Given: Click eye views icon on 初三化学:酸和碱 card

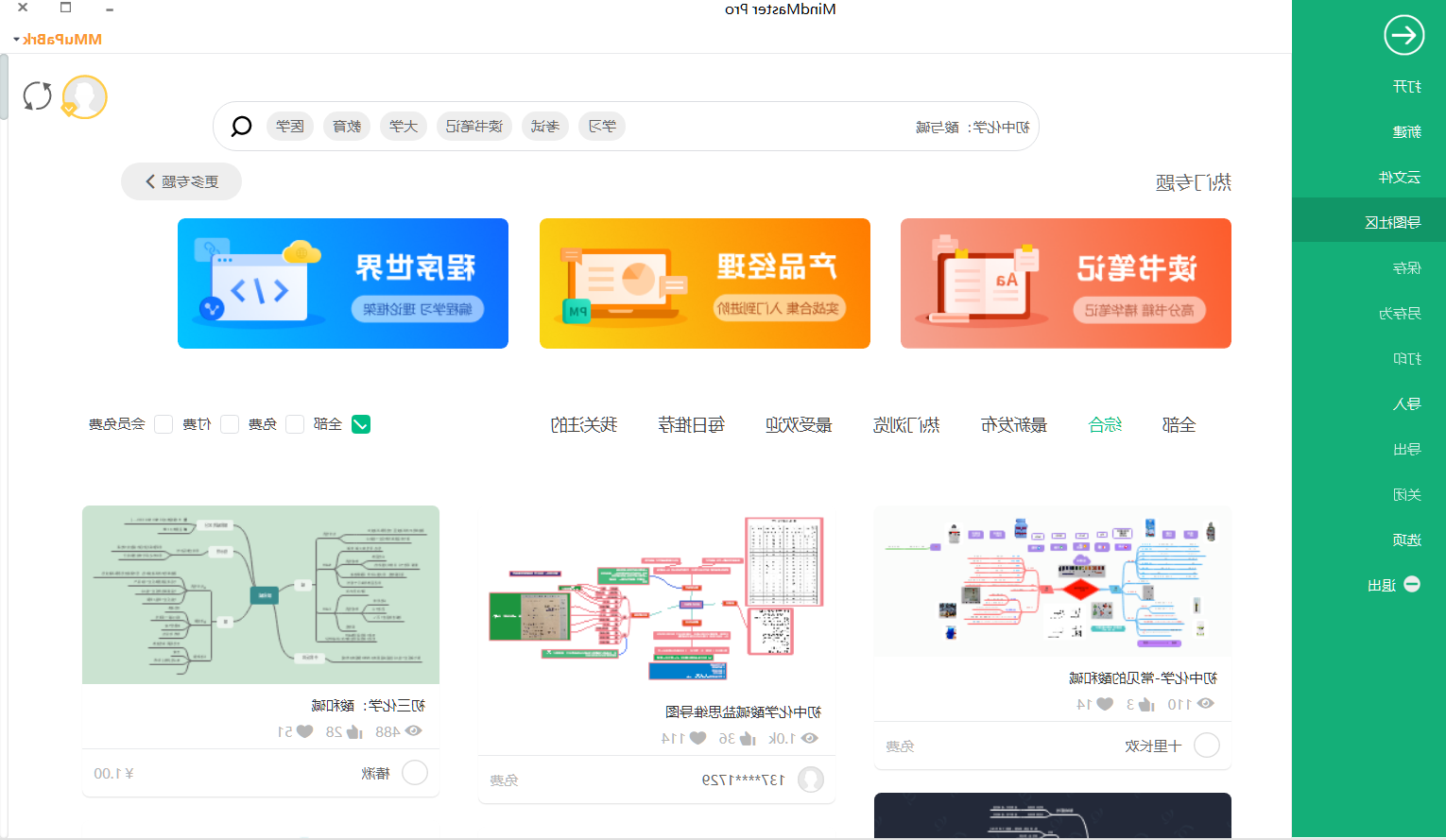Looking at the screenshot, I should point(412,731).
